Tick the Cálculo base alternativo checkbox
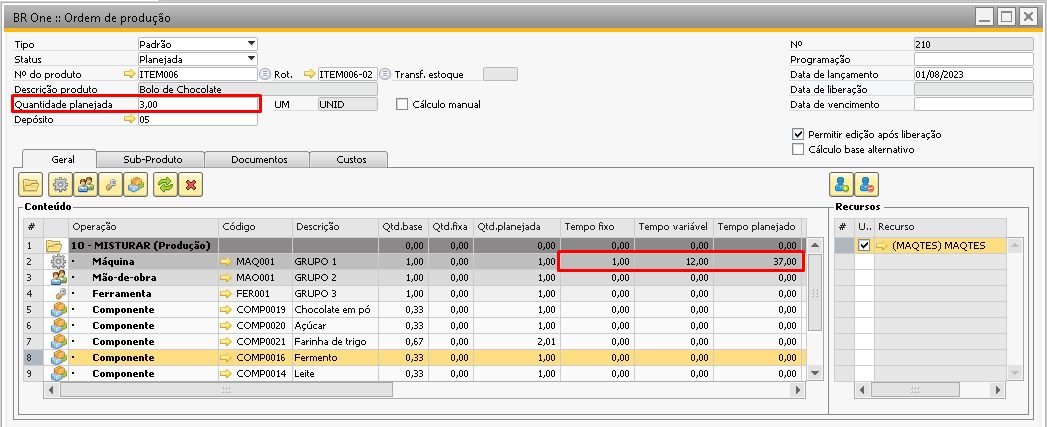 click(x=798, y=150)
